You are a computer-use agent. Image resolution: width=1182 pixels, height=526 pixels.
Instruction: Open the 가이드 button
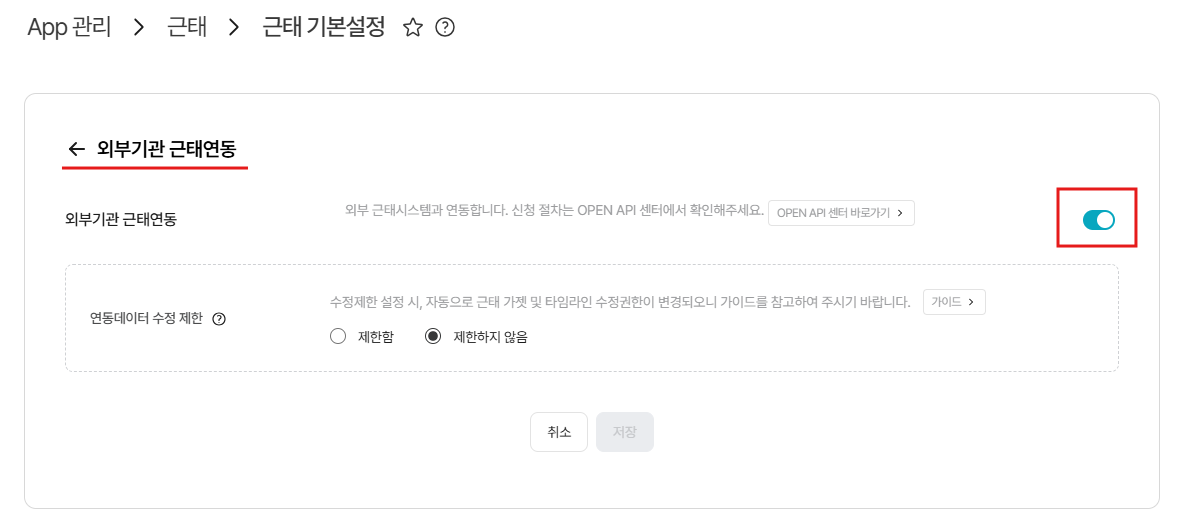(x=954, y=301)
